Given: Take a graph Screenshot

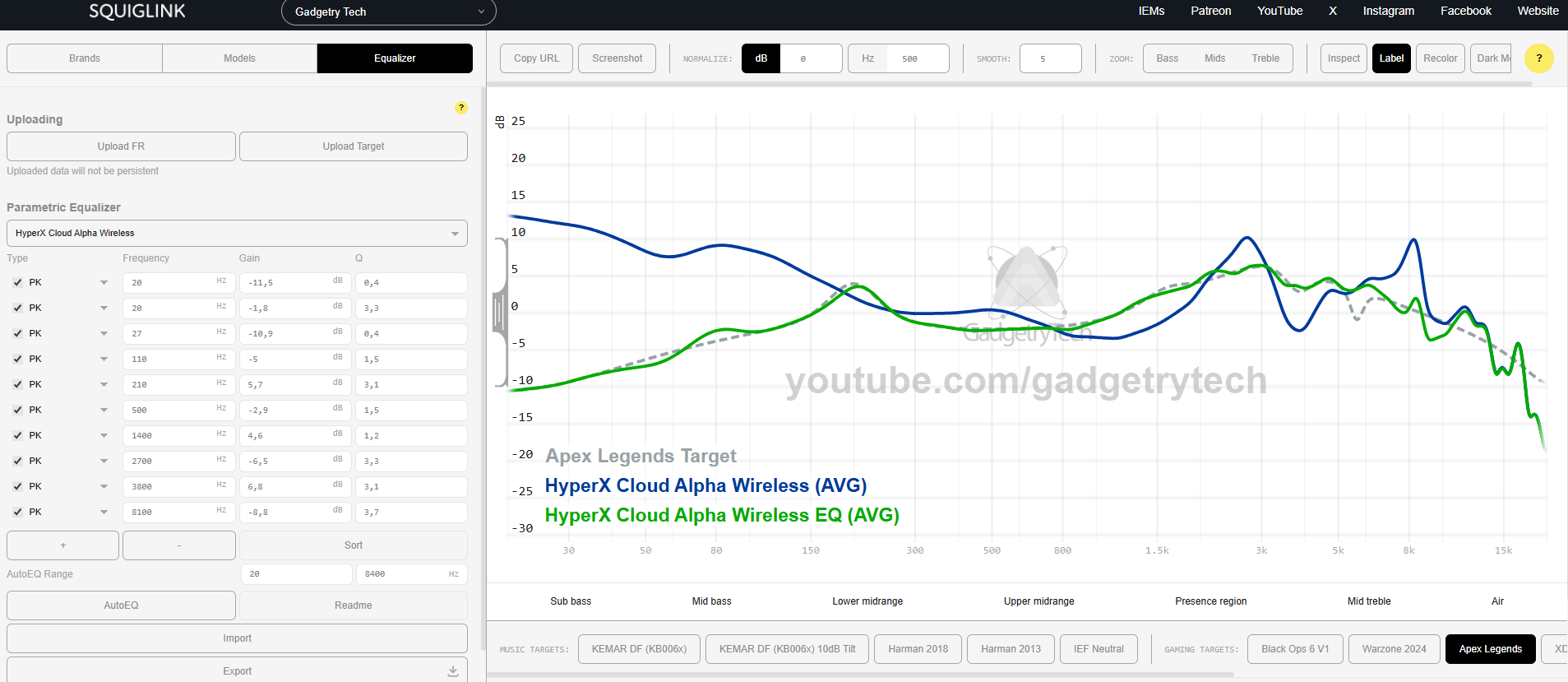Looking at the screenshot, I should point(617,58).
